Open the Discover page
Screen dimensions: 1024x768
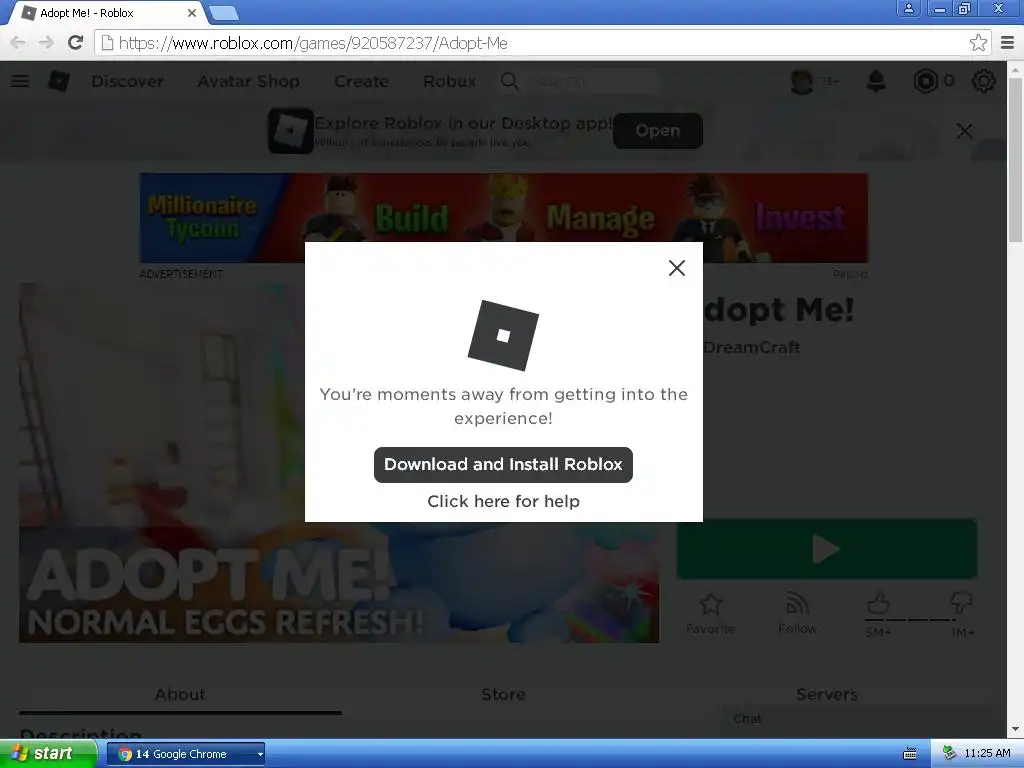(x=127, y=81)
